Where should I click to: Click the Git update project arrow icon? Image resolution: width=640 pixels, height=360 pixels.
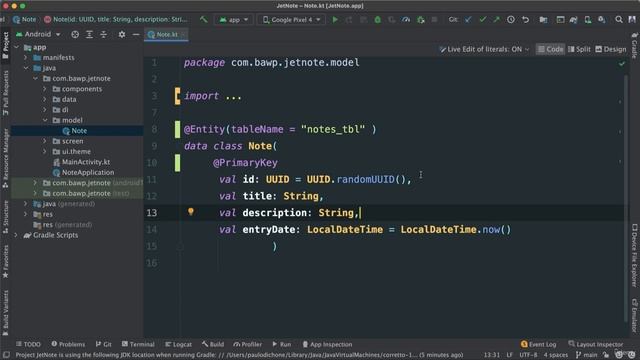(x=469, y=19)
